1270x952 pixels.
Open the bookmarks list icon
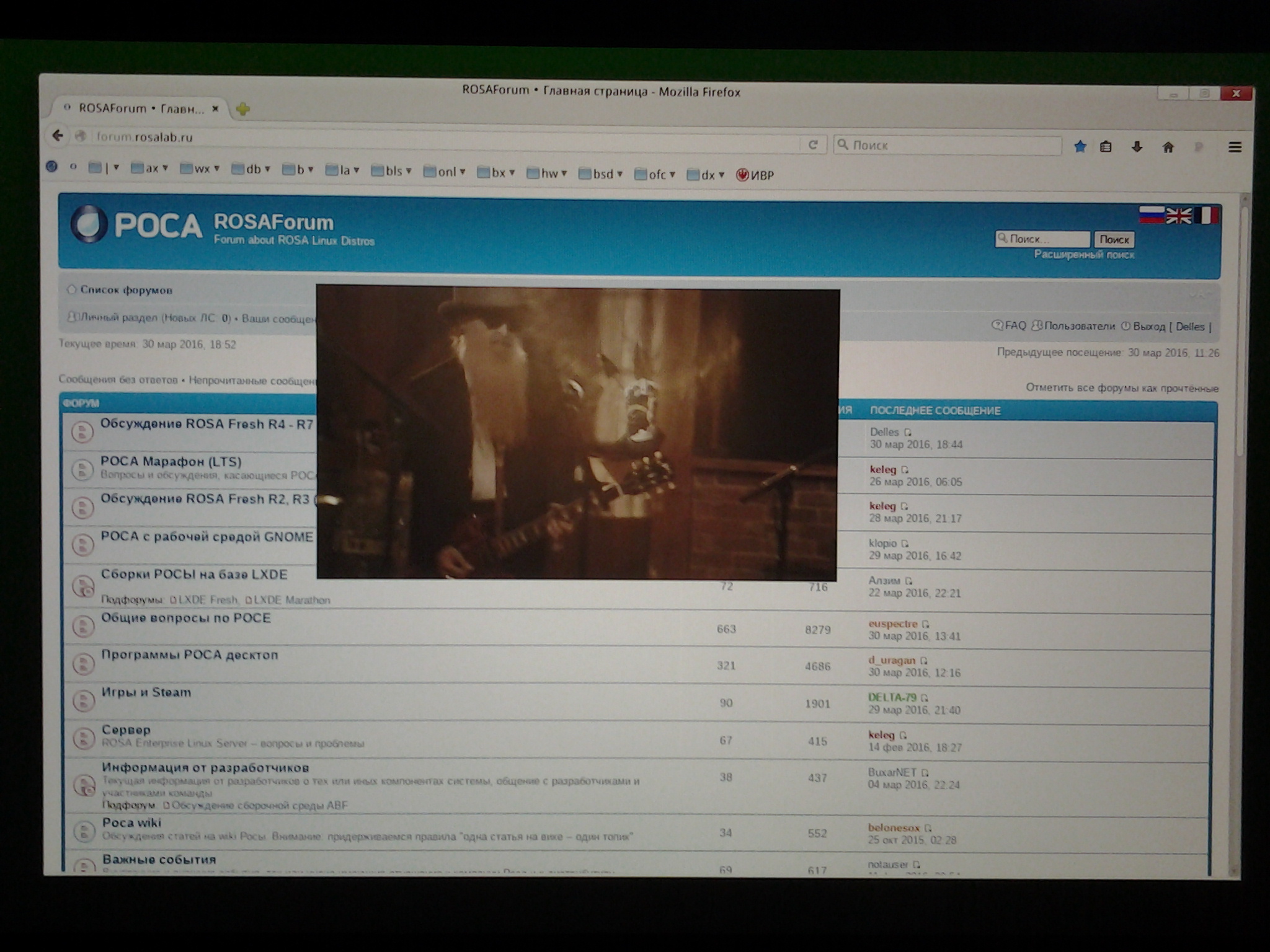tap(1106, 147)
